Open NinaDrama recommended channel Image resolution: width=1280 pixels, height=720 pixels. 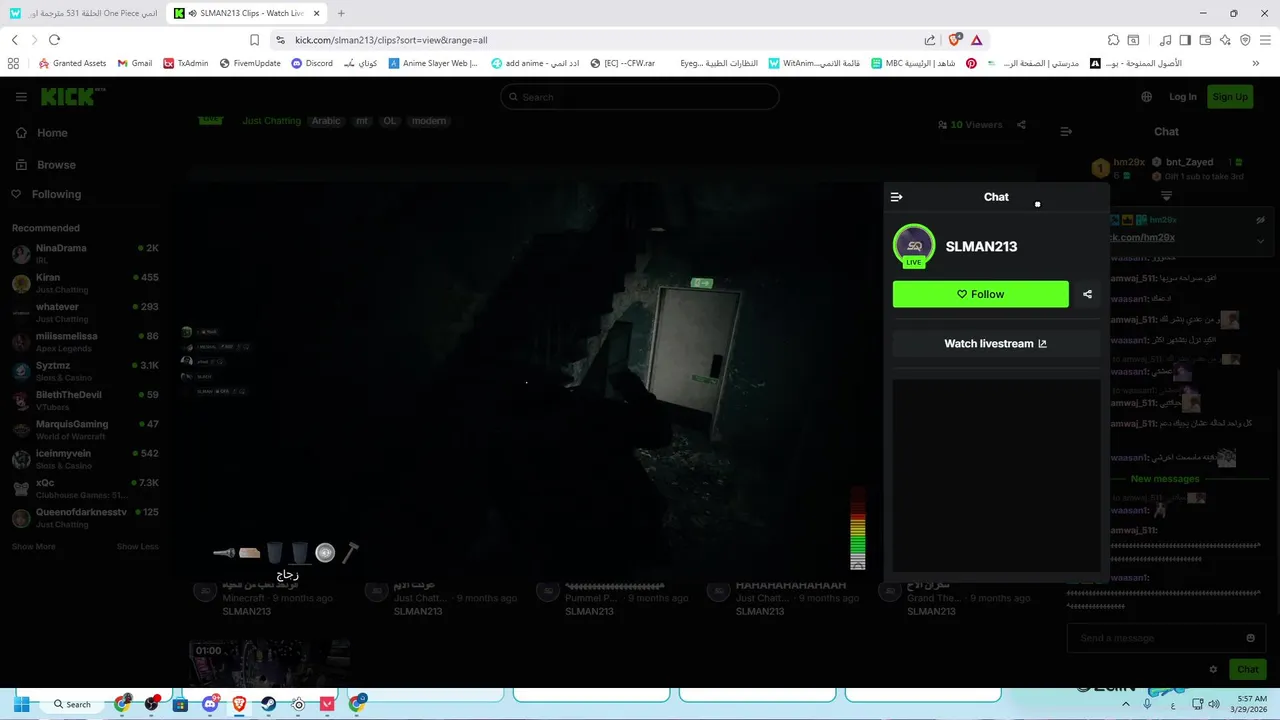(85, 253)
